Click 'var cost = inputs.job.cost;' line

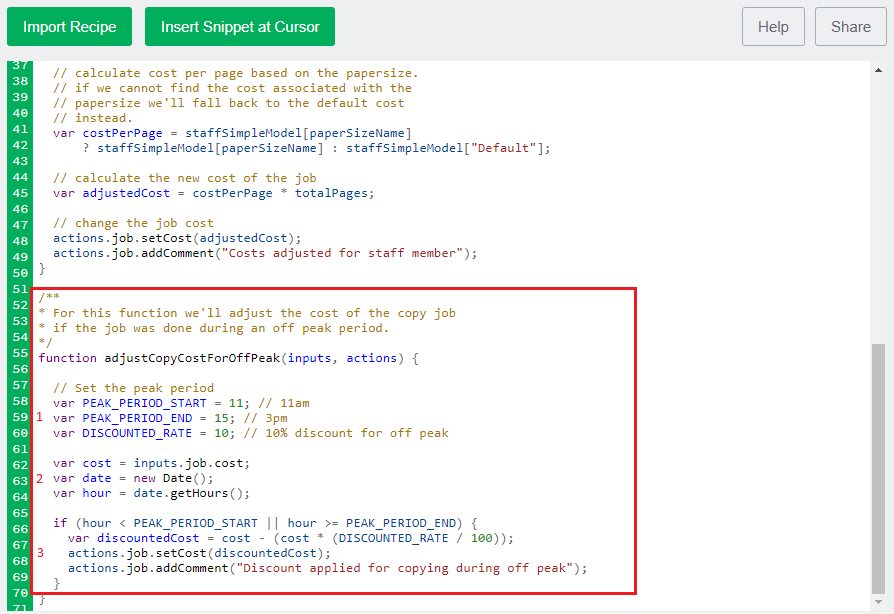click(151, 463)
